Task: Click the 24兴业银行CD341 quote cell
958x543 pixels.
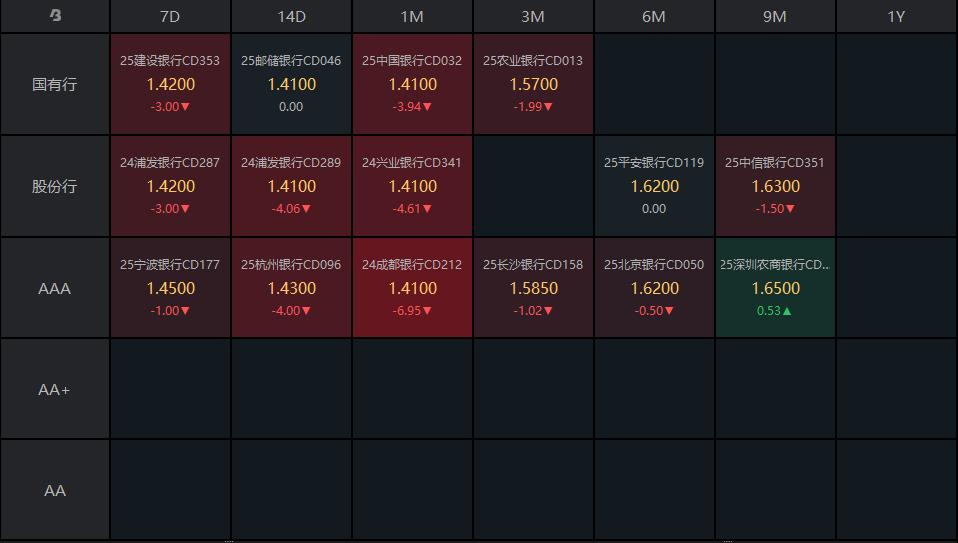Action: tap(412, 186)
